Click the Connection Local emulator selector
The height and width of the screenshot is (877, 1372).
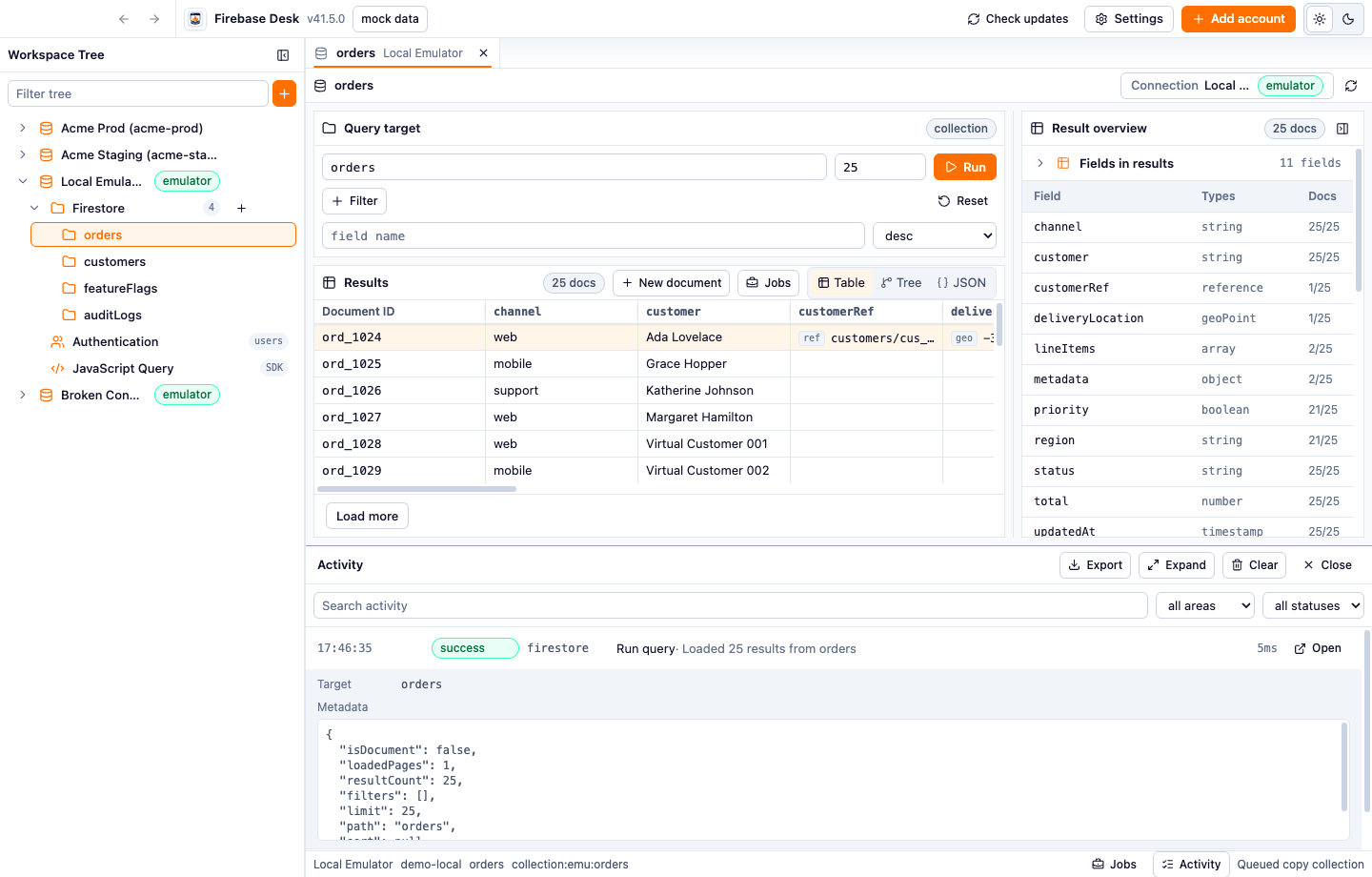(1227, 86)
